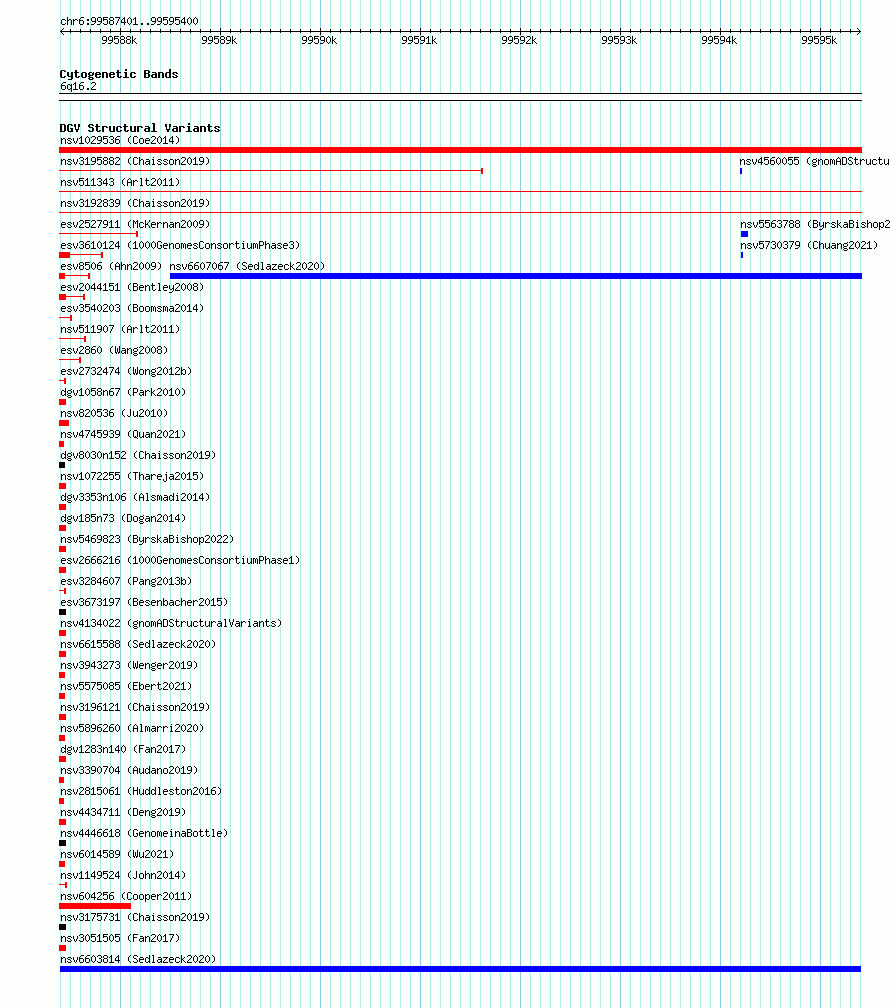The image size is (890, 1008).
Task: Open nsv3196121 (Chaisson2019) variant
Action: [135, 707]
